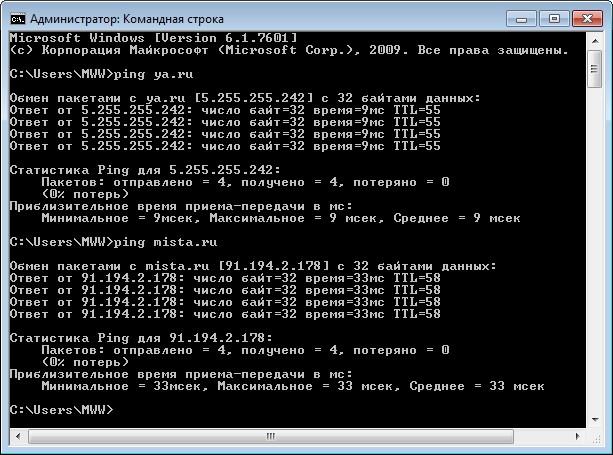Click the line 'Минимальное = 9мсек'
This screenshot has height=455, width=613.
(x=281, y=218)
